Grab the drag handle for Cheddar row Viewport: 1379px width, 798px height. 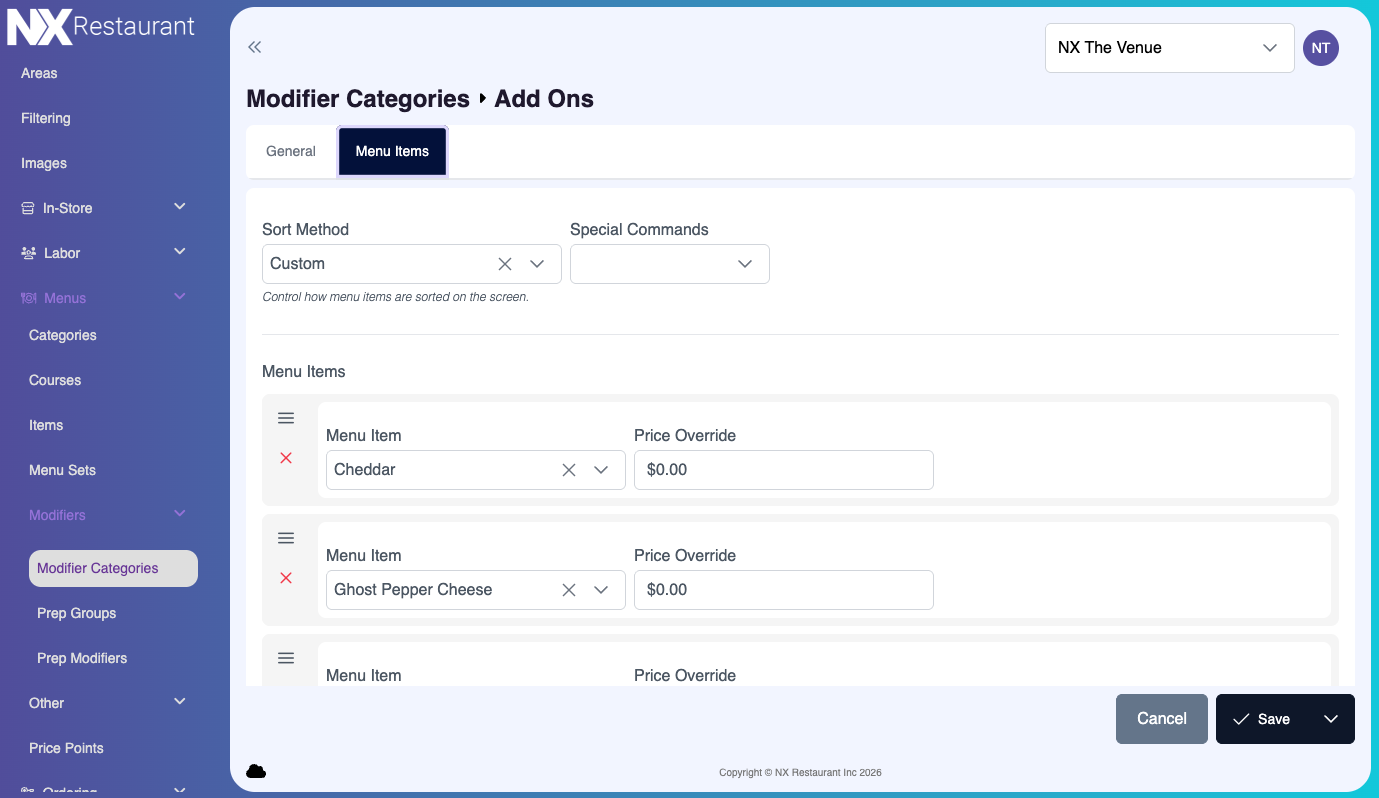point(286,418)
